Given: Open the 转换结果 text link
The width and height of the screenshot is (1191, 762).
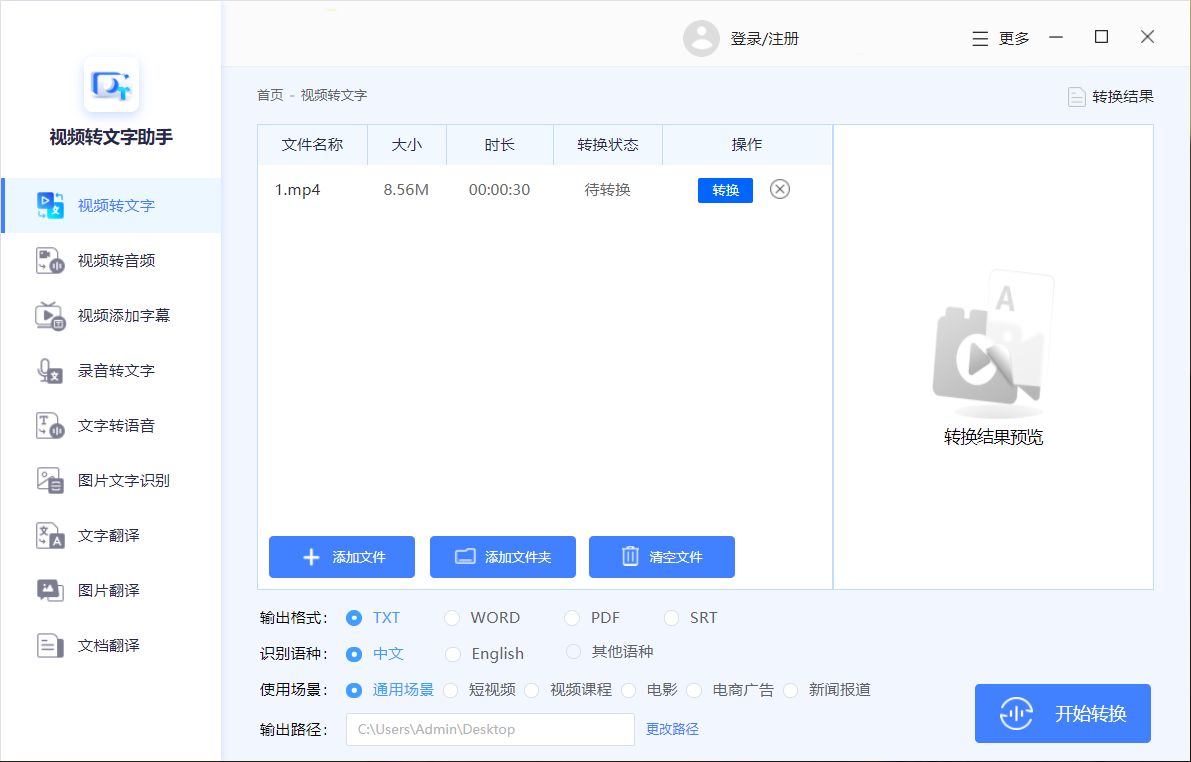Looking at the screenshot, I should click(x=1123, y=96).
